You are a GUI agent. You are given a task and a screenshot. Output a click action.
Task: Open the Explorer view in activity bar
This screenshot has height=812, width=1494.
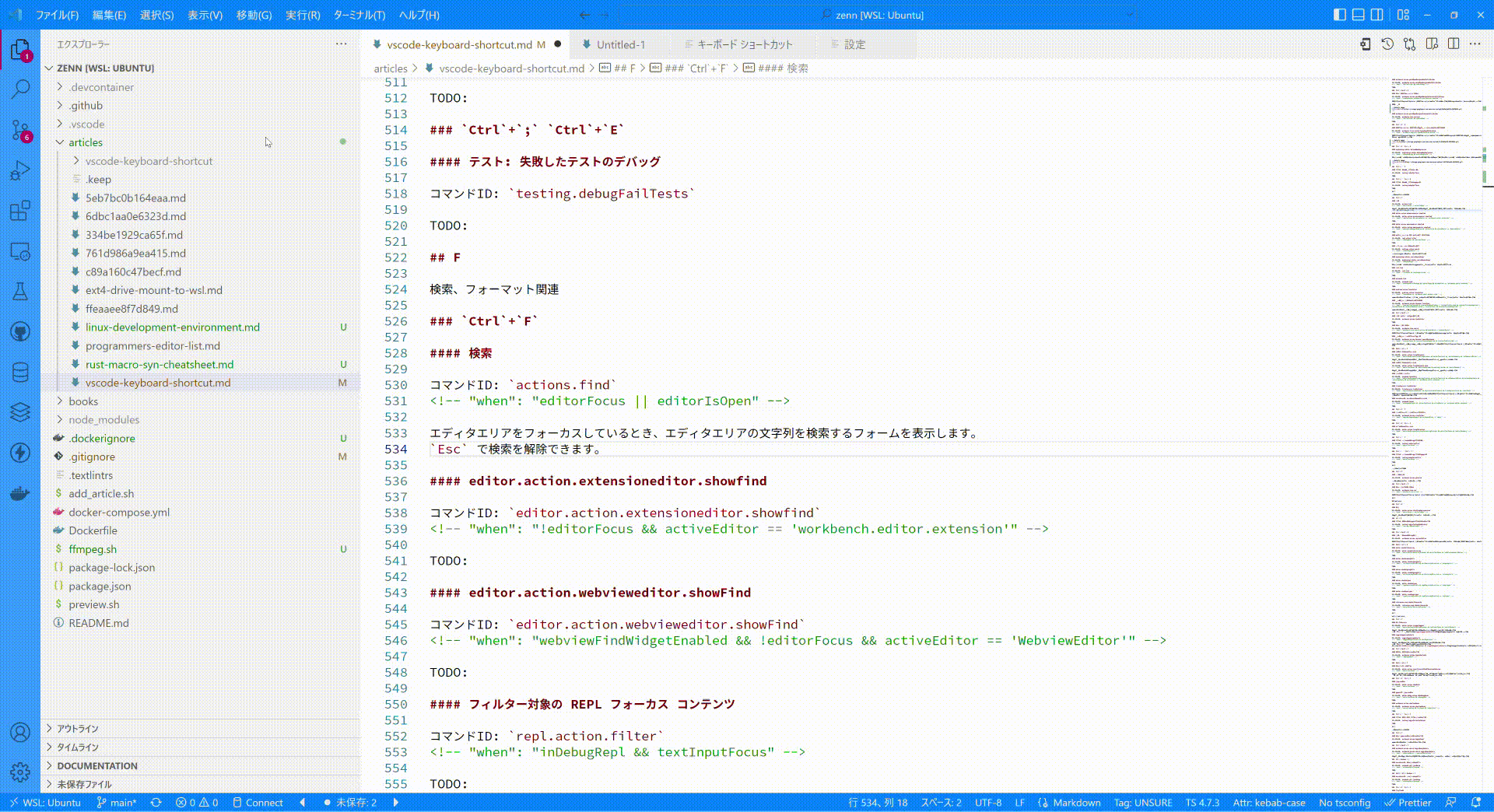(x=20, y=51)
